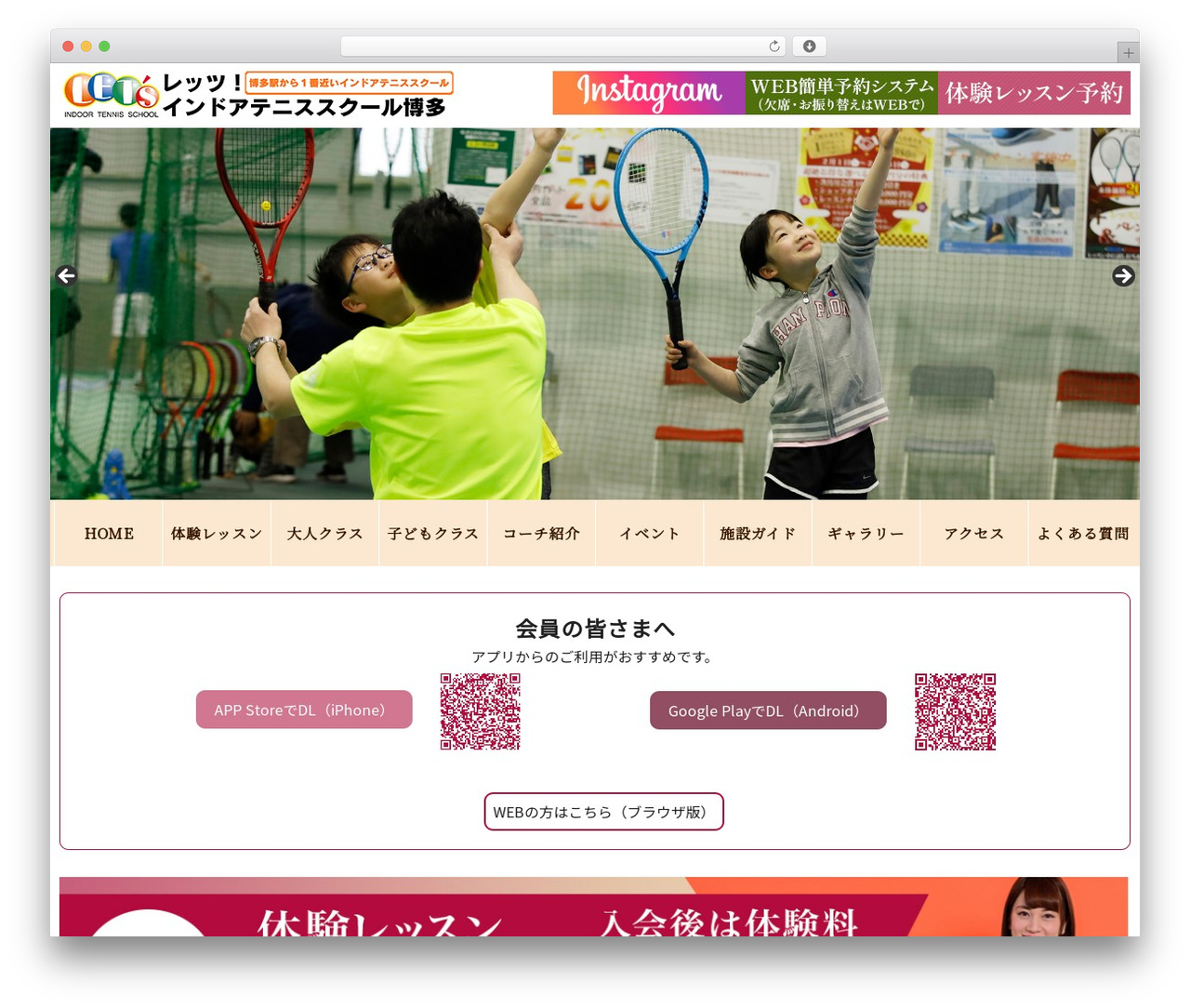This screenshot has width=1190, height=1008.
Task: Click the アプリからのご利用がおすすめです text
Action: click(x=595, y=657)
